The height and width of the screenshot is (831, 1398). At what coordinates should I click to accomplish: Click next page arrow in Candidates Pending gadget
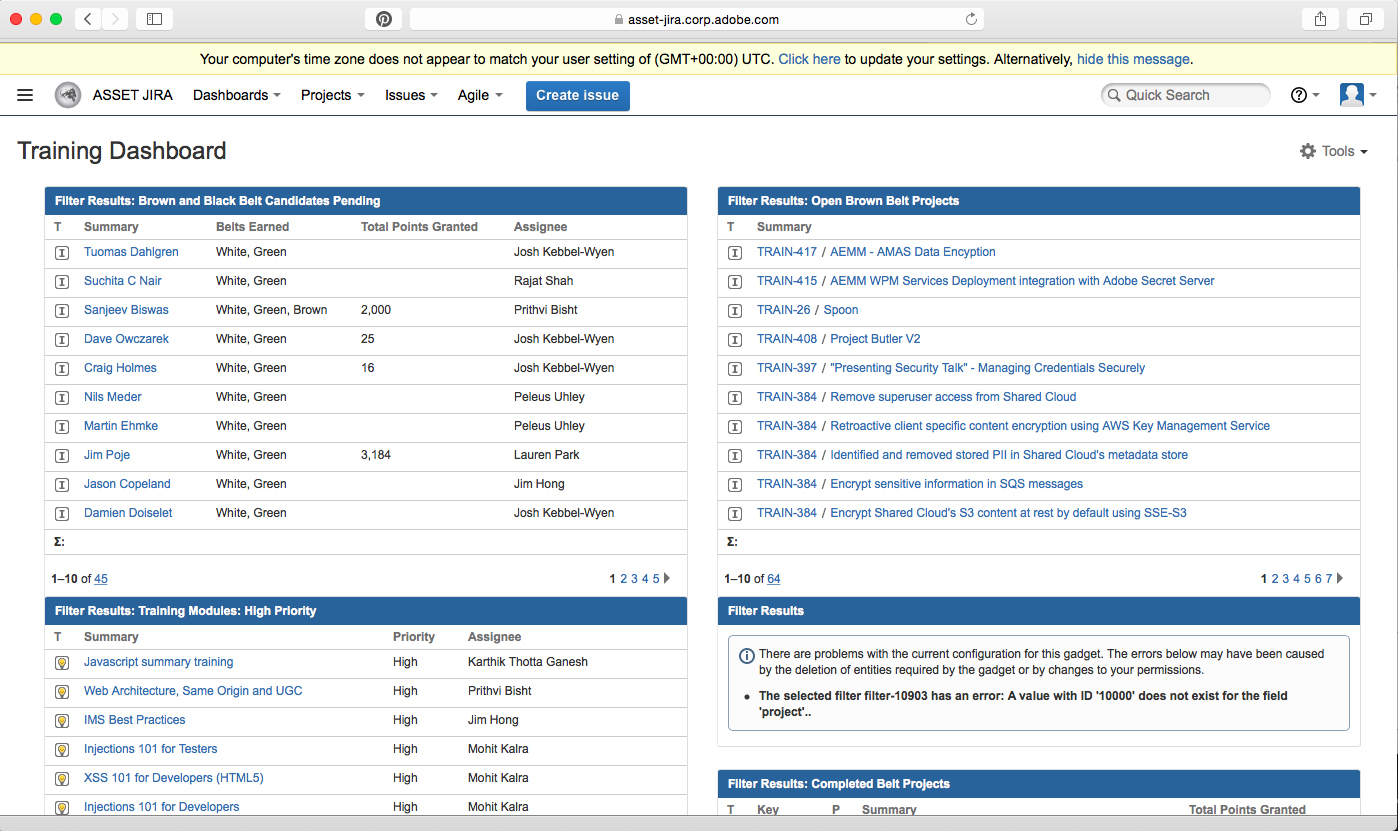[x=667, y=578]
